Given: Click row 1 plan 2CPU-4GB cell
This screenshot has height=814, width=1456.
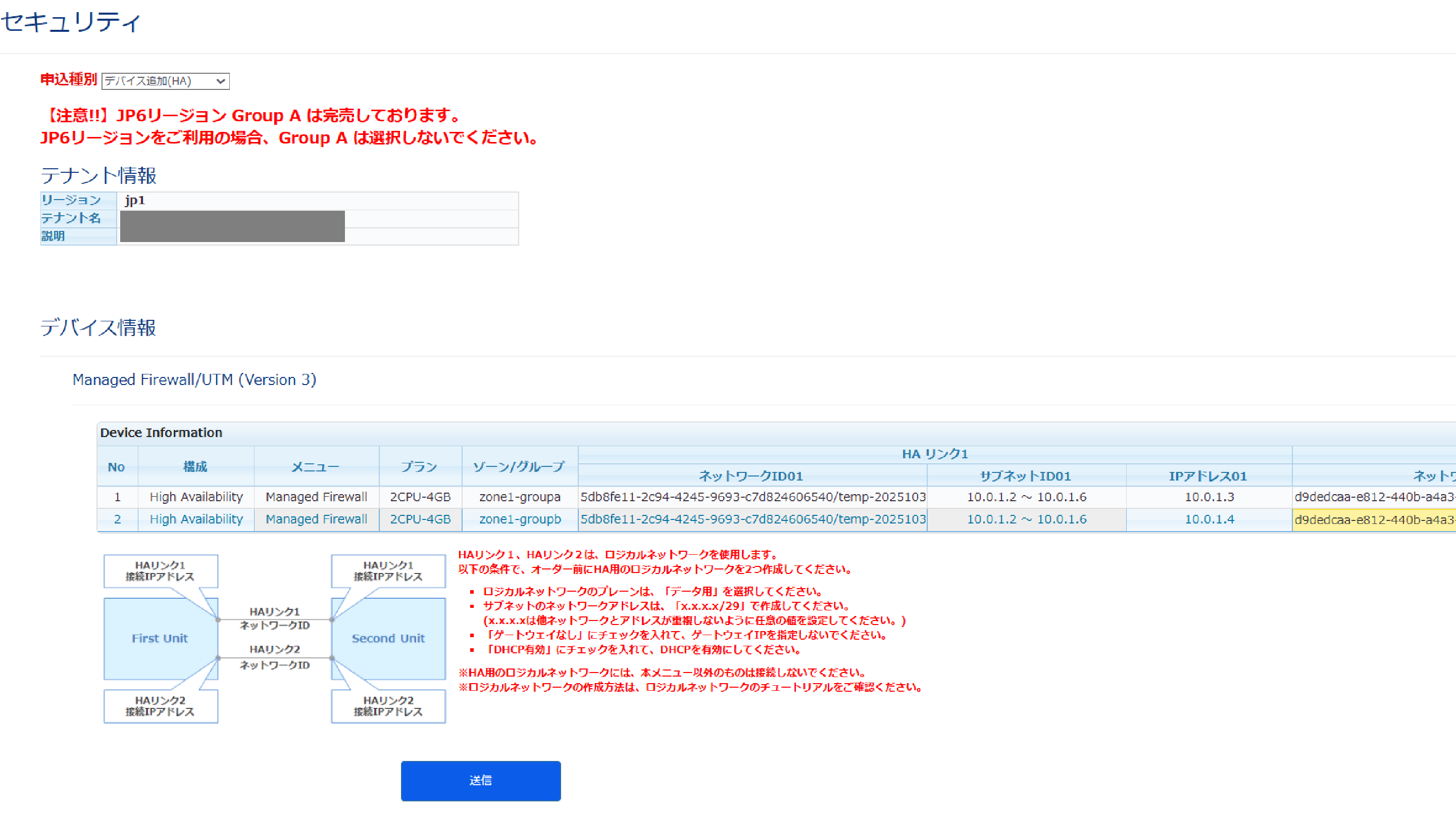Looking at the screenshot, I should click(x=420, y=497).
